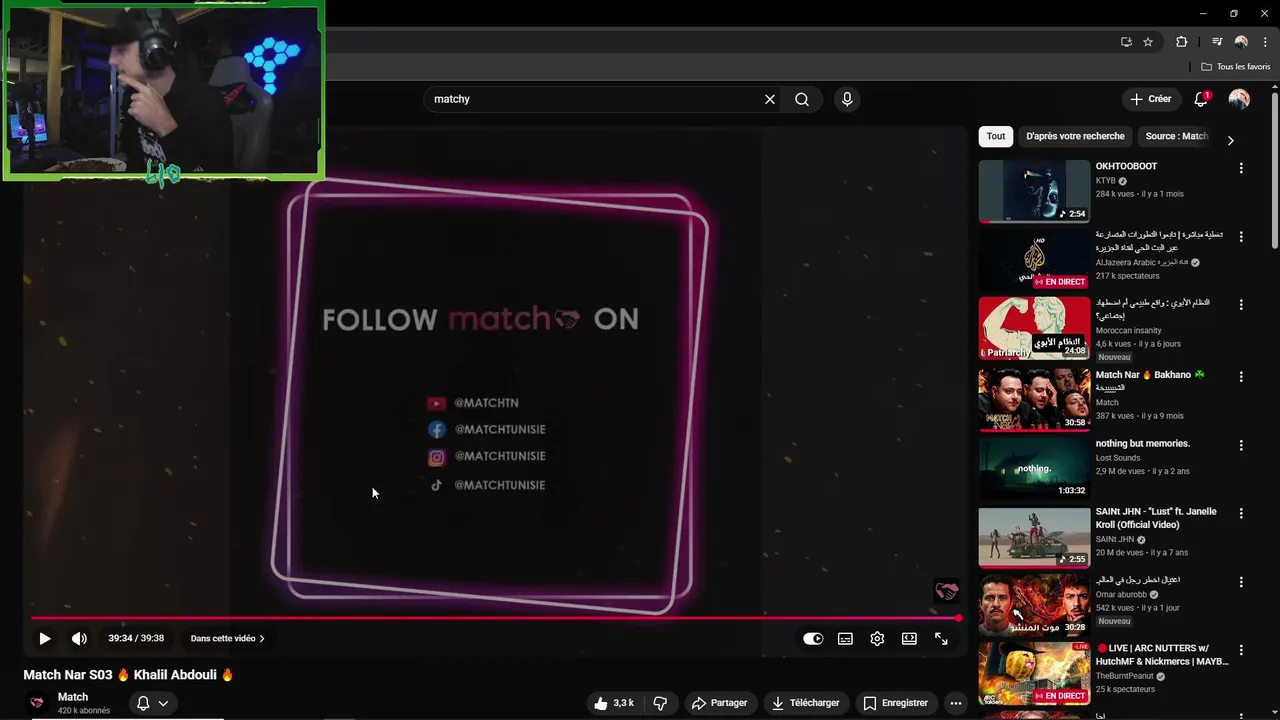Share the video via Partager
Image resolution: width=1280 pixels, height=720 pixels.
pos(720,703)
